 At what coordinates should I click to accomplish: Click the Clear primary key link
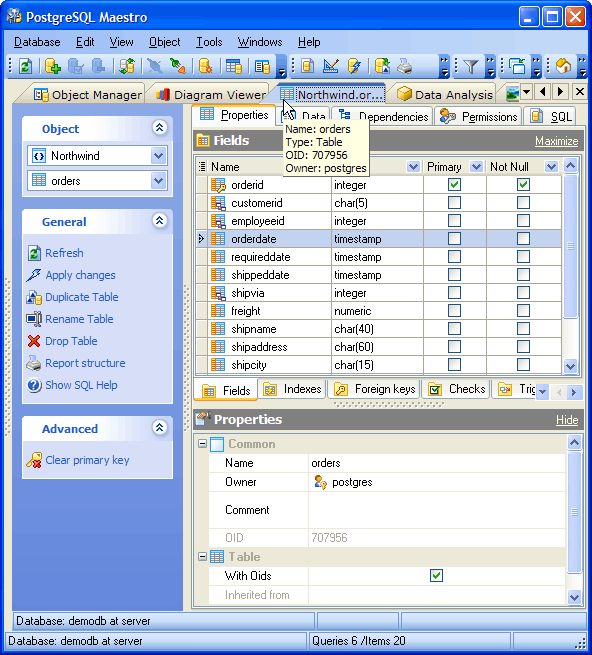point(87,460)
